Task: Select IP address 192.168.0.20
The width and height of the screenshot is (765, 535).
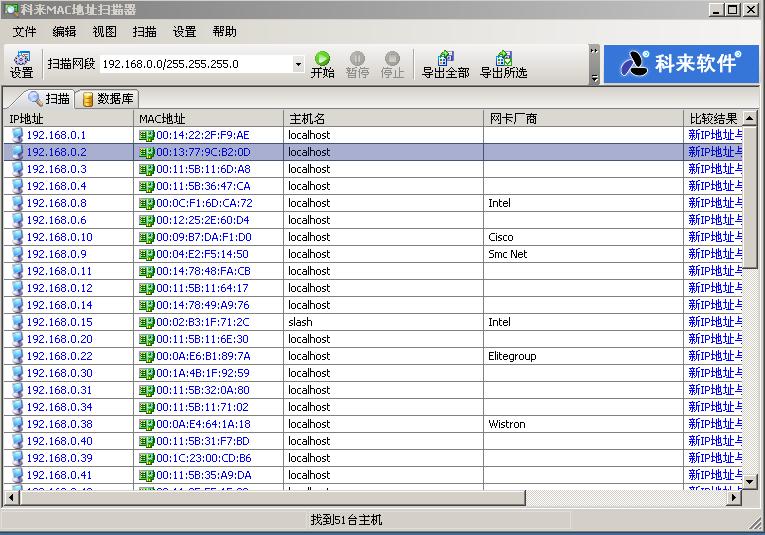Action: point(59,339)
